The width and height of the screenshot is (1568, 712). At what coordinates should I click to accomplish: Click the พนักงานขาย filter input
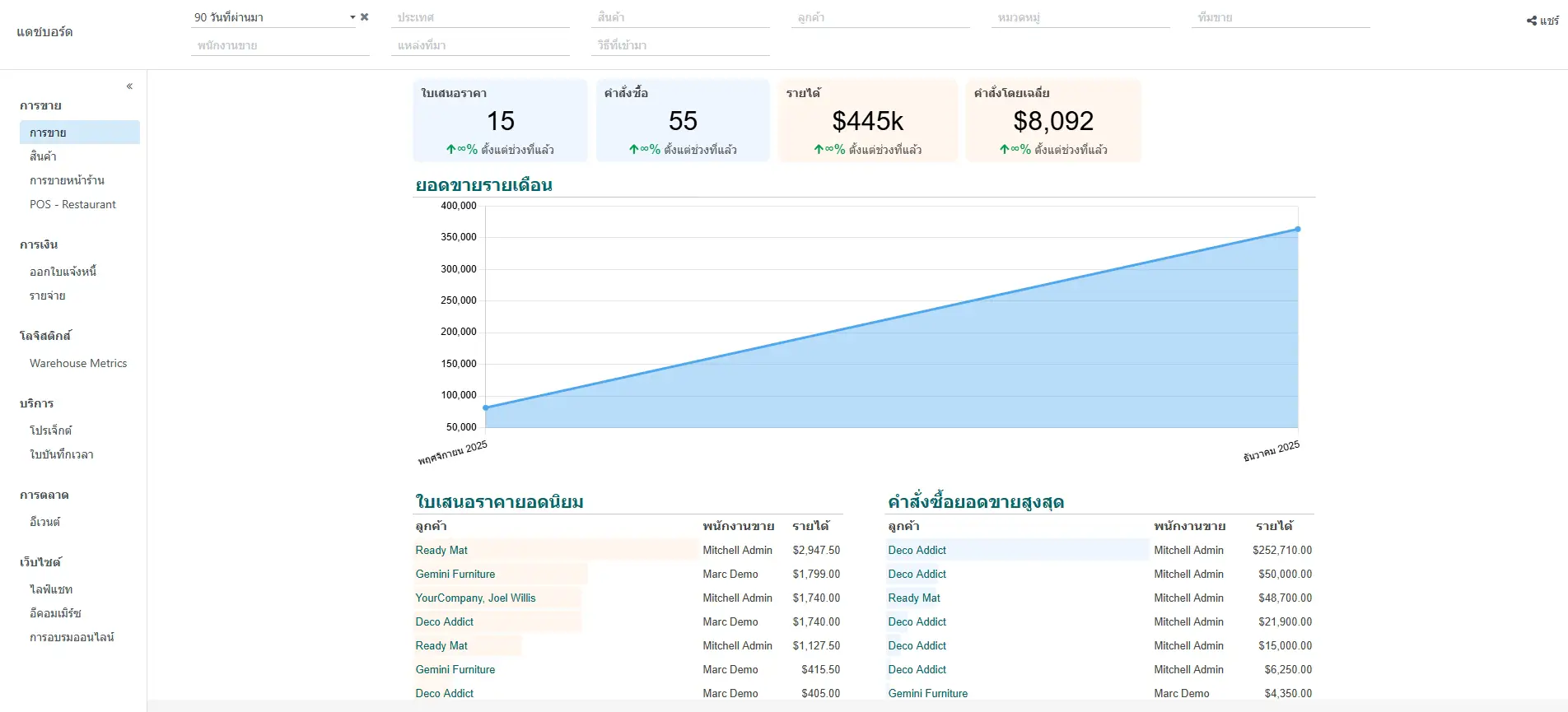coord(280,45)
